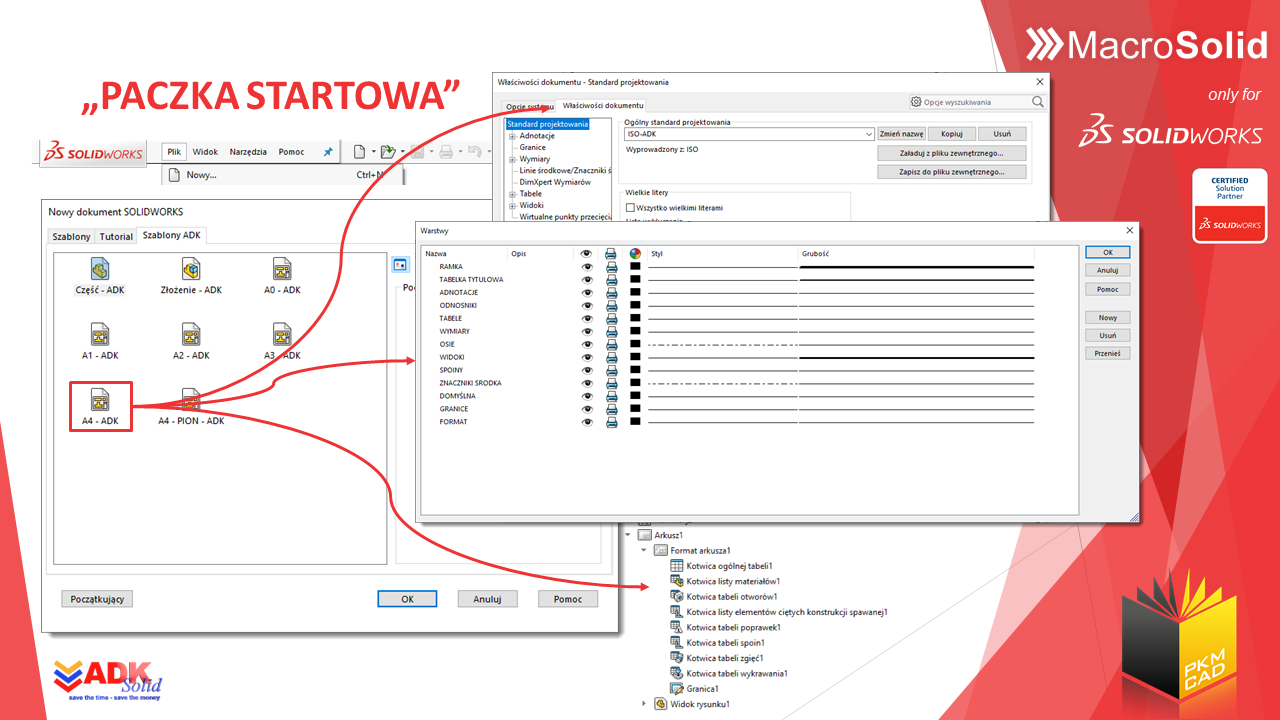Screen dimensions: 1280x720
Task: Click the Granica1 icon in the tree
Action: pos(677,689)
